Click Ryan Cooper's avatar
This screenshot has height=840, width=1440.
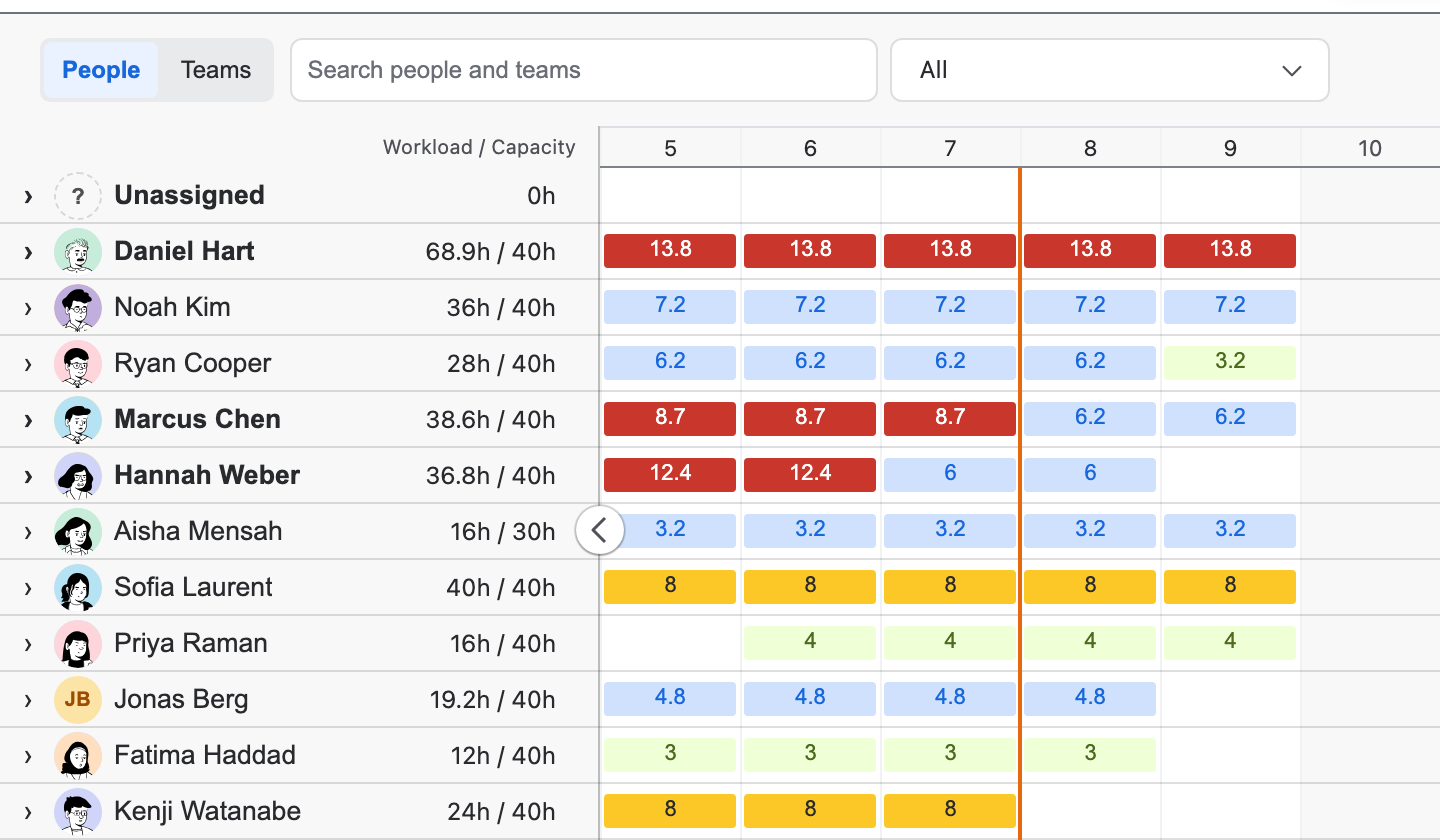[x=78, y=363]
